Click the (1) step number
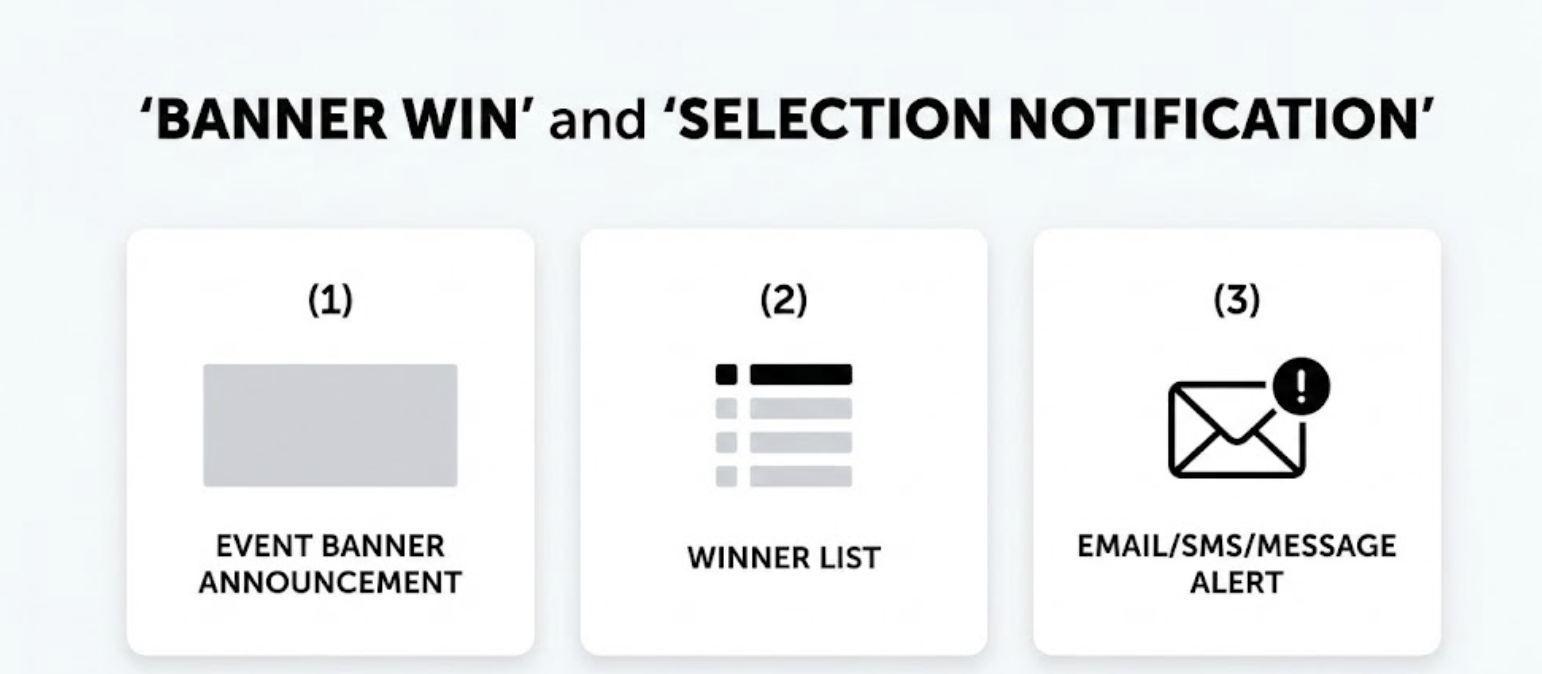Screen dimensions: 1542x674 (330, 299)
